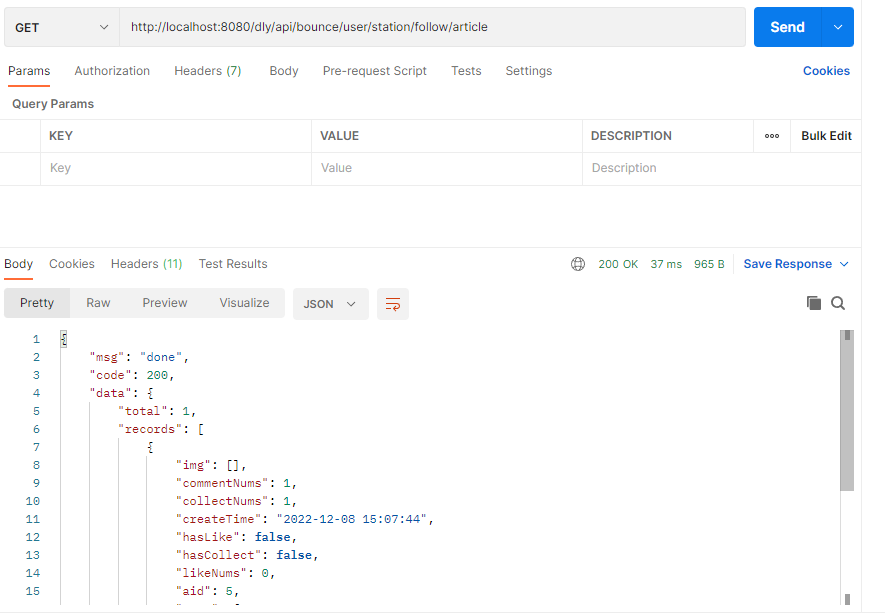885x615 pixels.
Task: Open the Pre-request Script tab
Action: [x=374, y=71]
